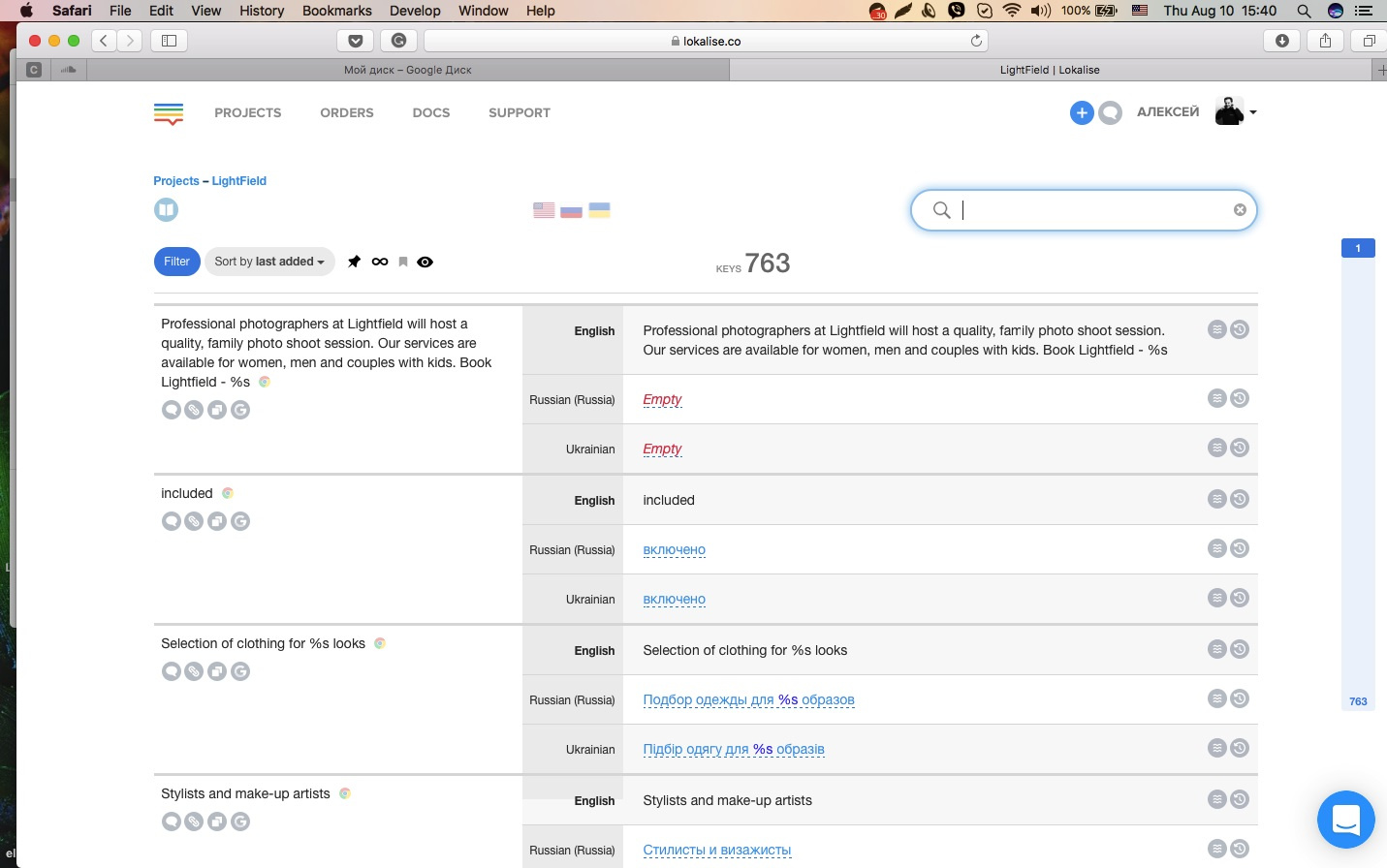Viewport: 1387px width, 868px height.
Task: Edit the Ukrainian 'Підбір одягу для %s образів' translation
Action: pyautogui.click(x=734, y=749)
